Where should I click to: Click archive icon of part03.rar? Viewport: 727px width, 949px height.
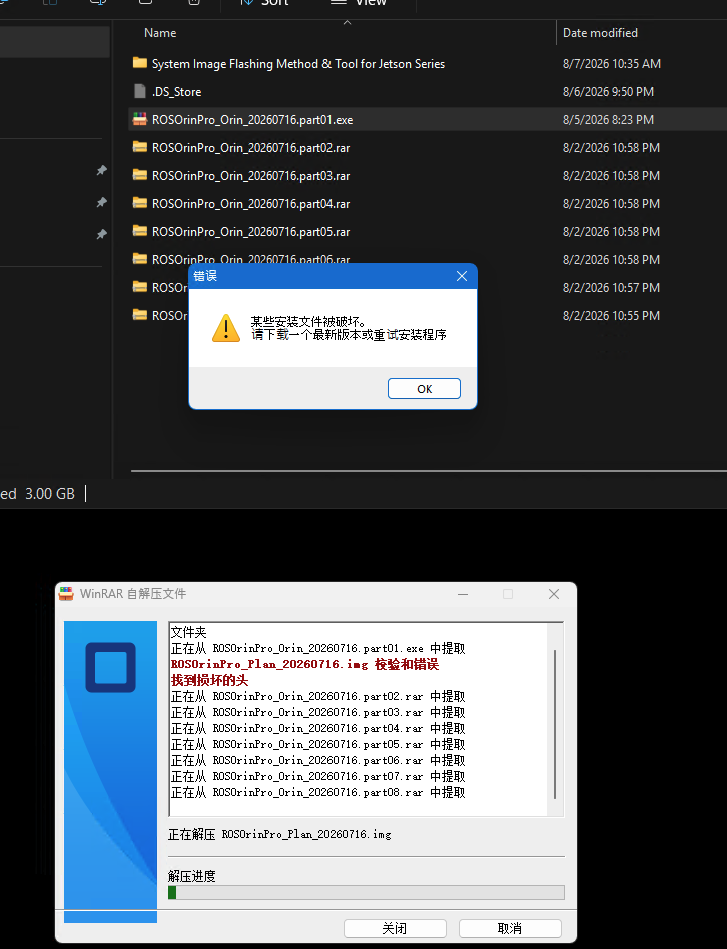pos(140,175)
